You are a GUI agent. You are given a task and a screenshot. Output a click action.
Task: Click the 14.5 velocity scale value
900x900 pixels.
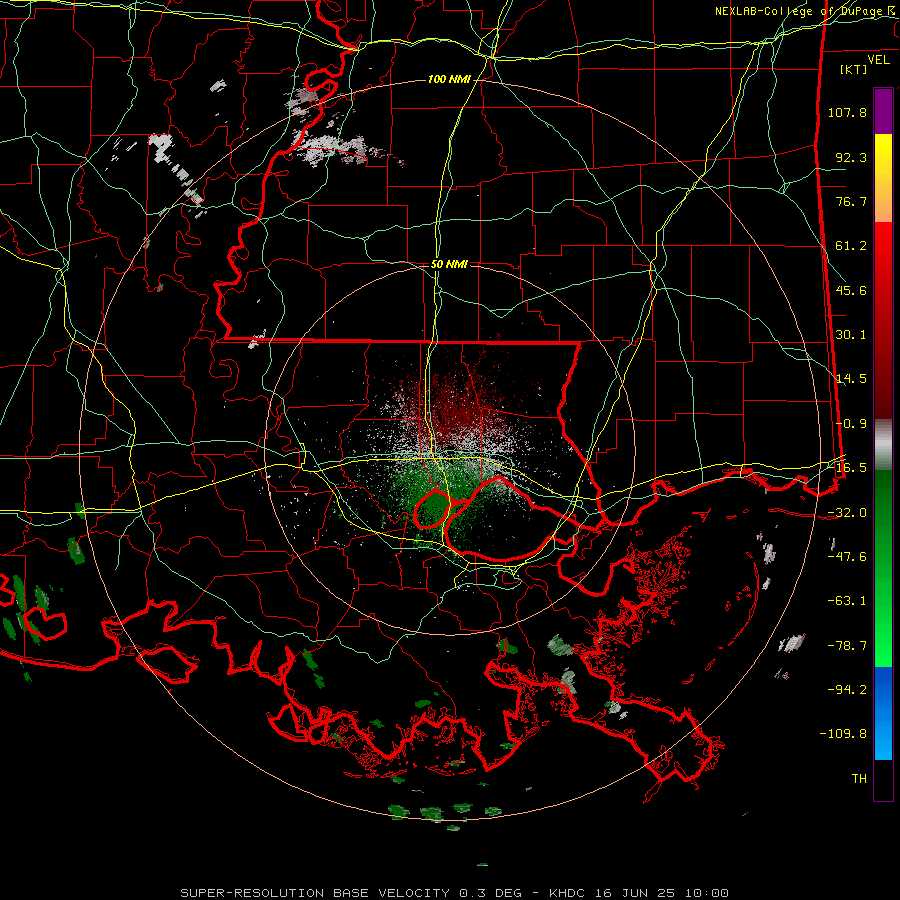[x=851, y=379]
